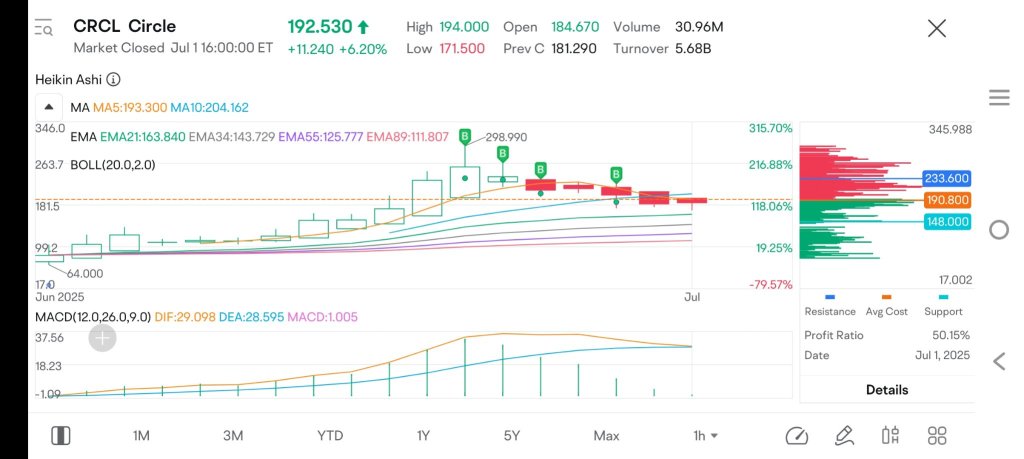Click the DEA:28.595 value
The height and width of the screenshot is (459, 1024).
[x=252, y=317]
